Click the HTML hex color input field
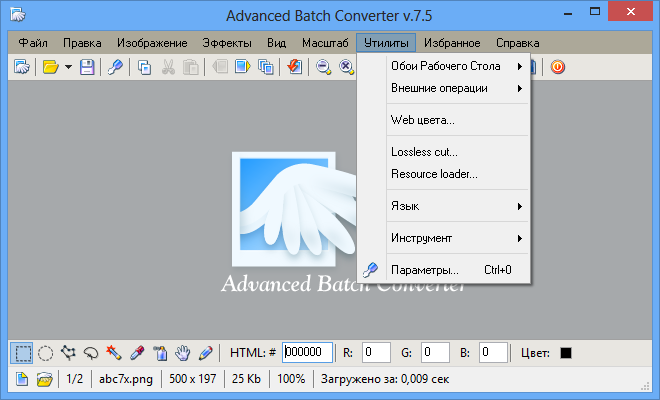660x400 pixels. 307,352
